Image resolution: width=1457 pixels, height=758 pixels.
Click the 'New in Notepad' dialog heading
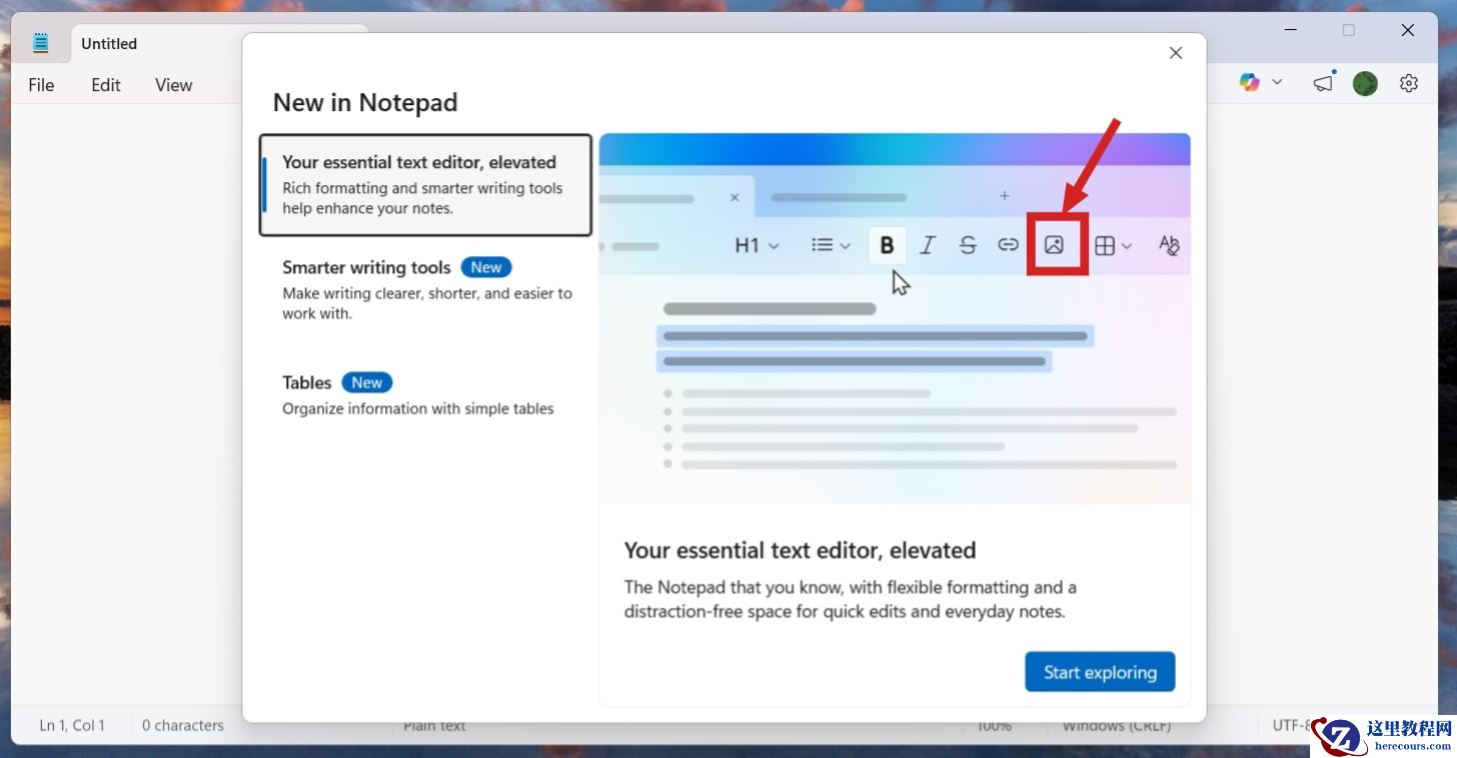(x=365, y=102)
